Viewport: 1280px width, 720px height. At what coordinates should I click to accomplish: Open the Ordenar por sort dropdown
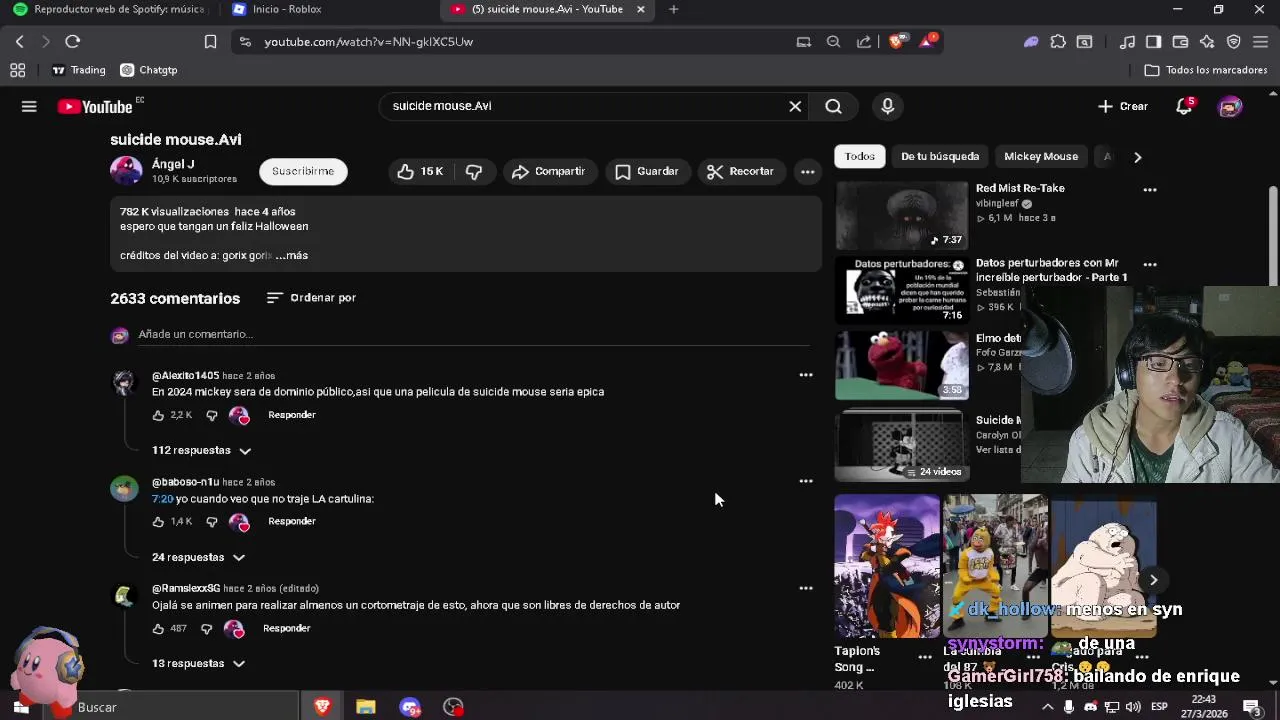(311, 297)
